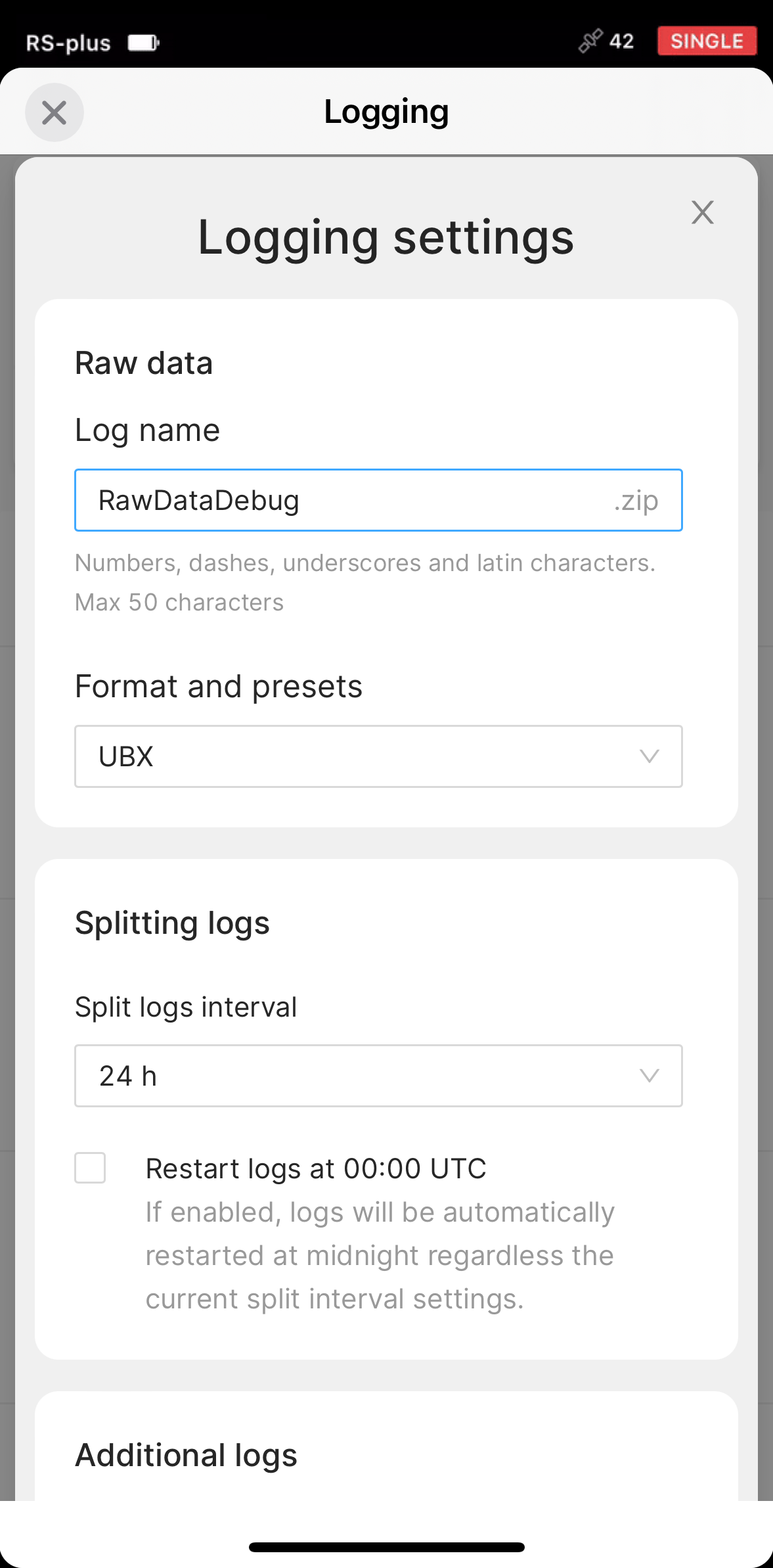Viewport: 773px width, 1568px height.
Task: Tap the RS-plus receiver name
Action: 68,43
